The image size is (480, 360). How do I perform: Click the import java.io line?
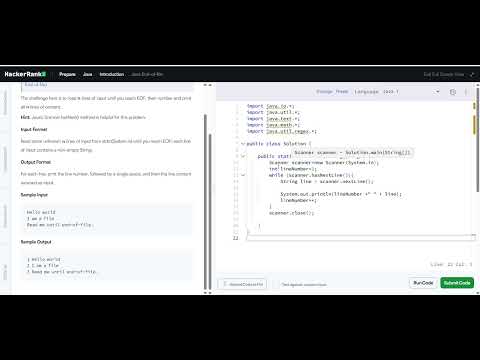click(x=271, y=106)
